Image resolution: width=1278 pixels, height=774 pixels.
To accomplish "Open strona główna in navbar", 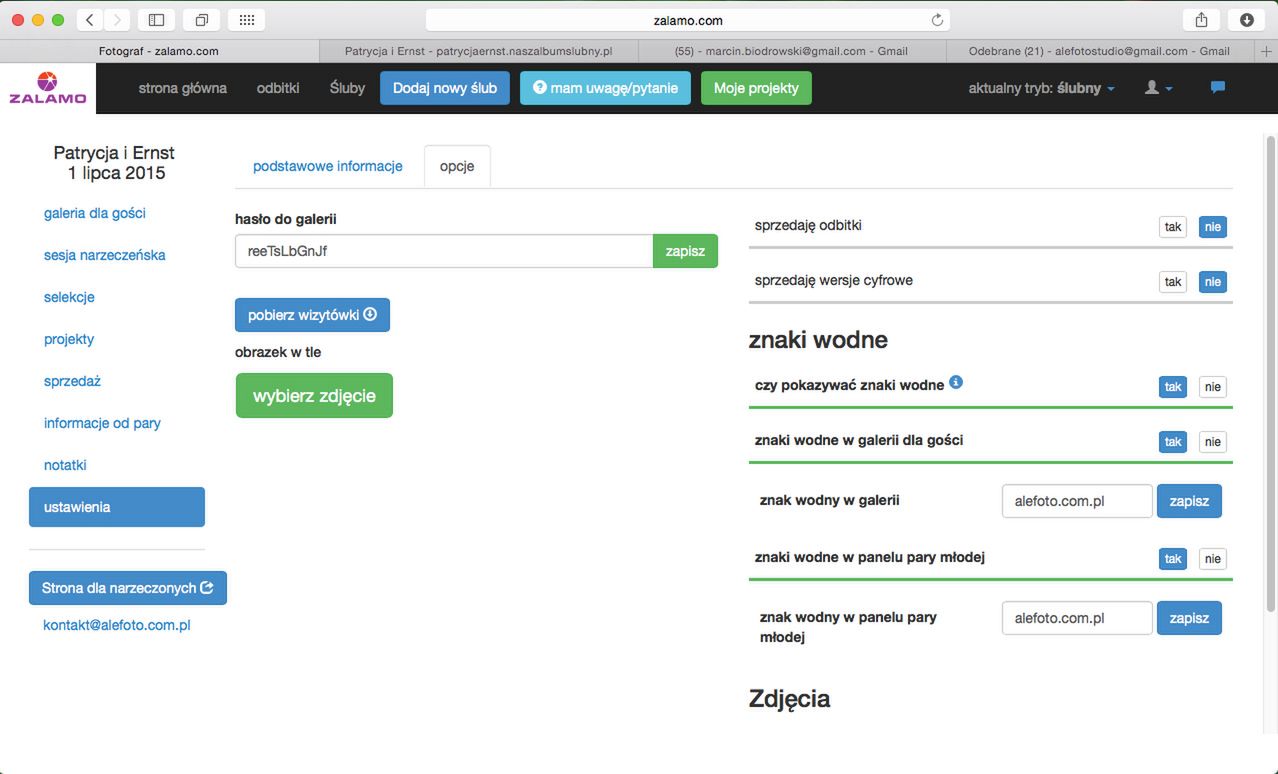I will coord(183,88).
